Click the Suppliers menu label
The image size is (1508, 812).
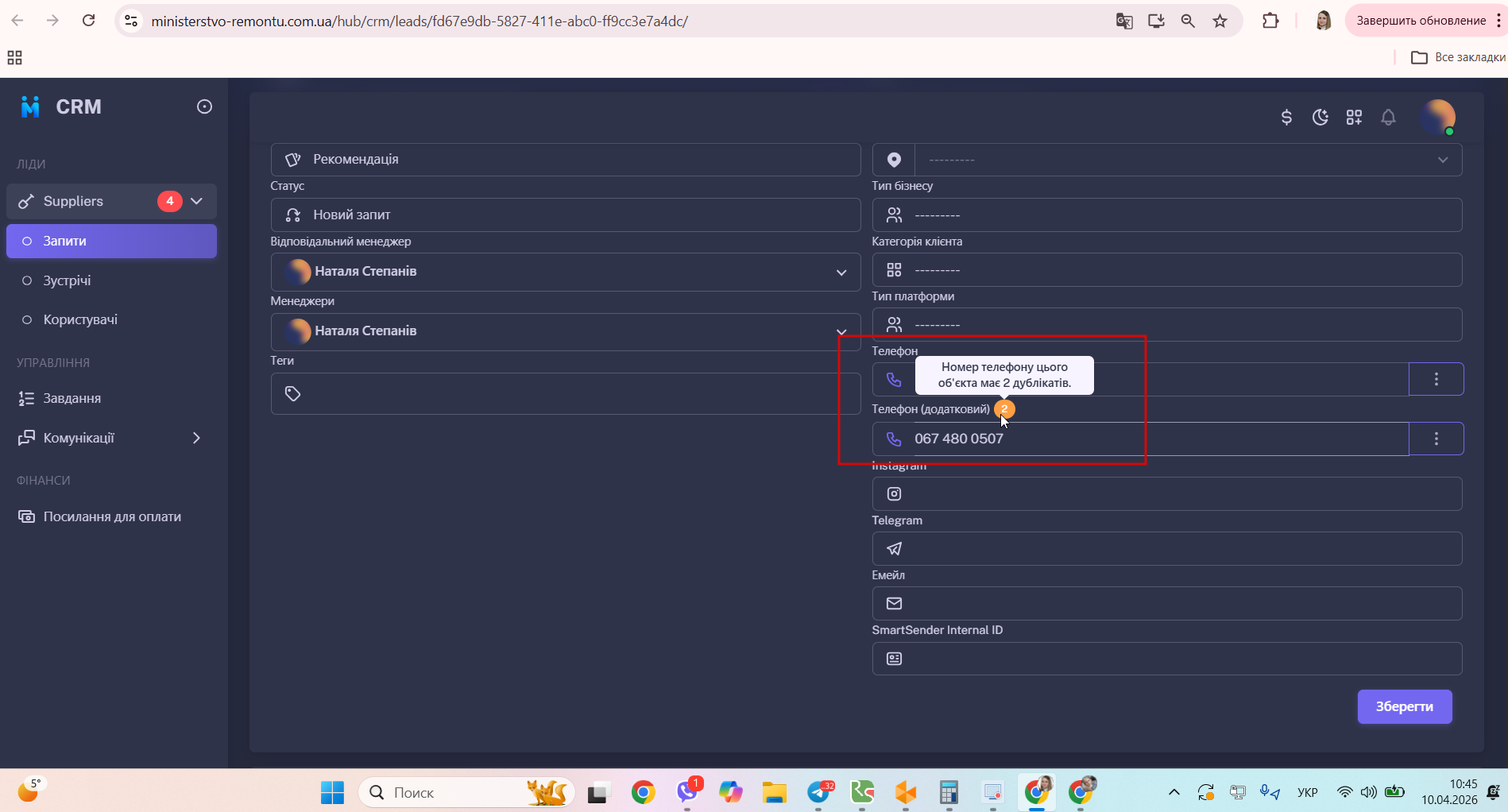point(73,201)
